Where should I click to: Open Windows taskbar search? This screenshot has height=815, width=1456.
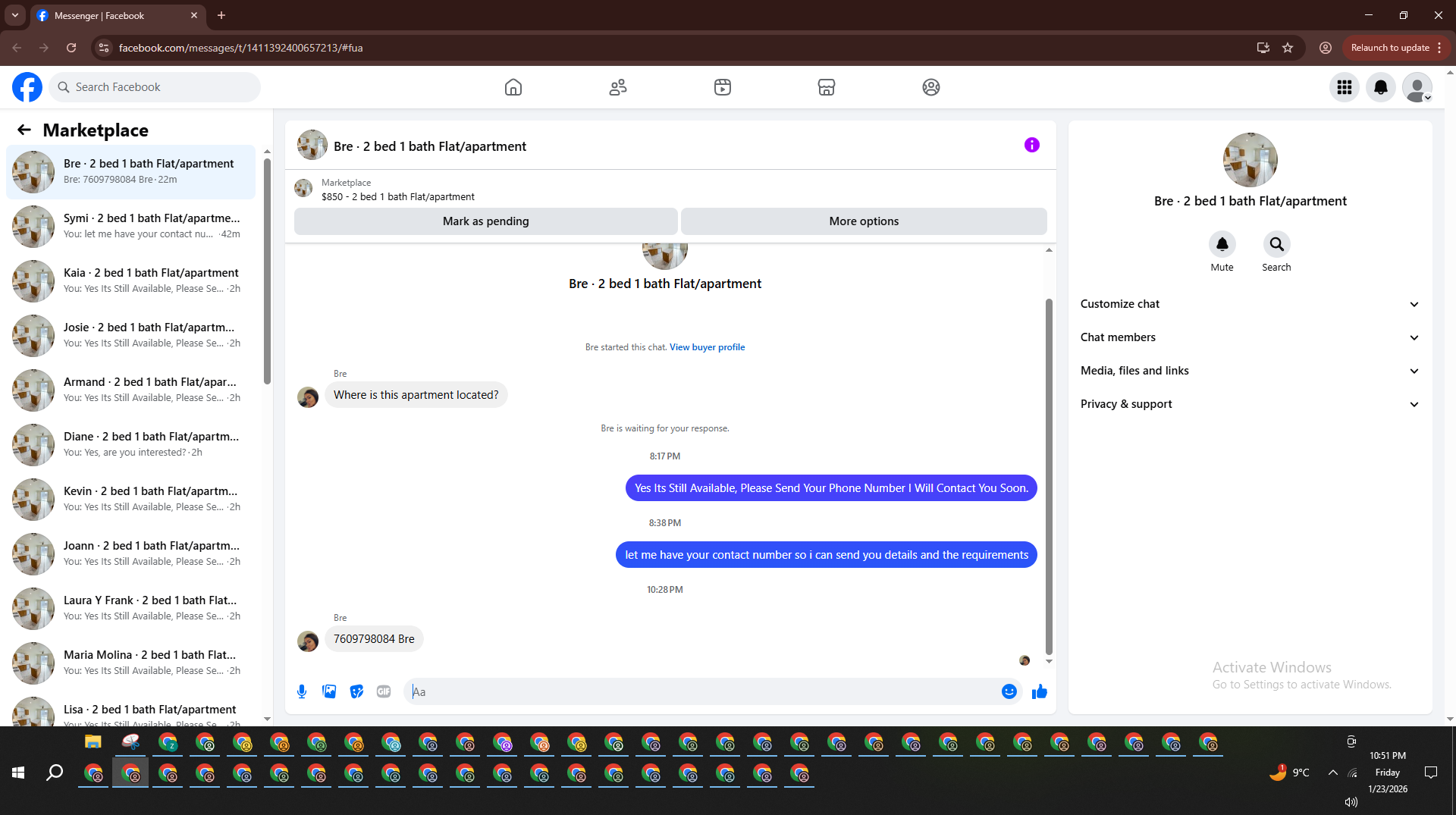(55, 773)
